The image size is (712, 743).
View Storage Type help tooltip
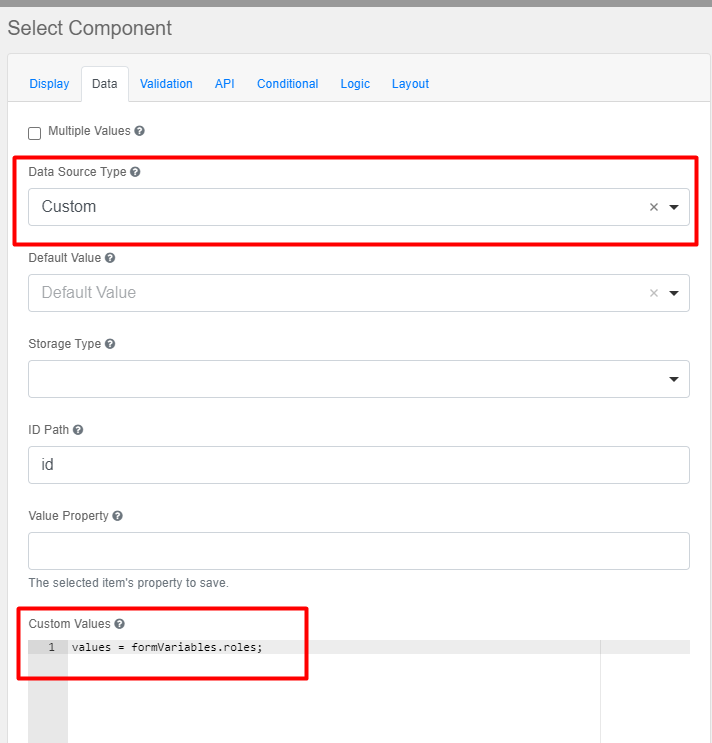point(110,344)
